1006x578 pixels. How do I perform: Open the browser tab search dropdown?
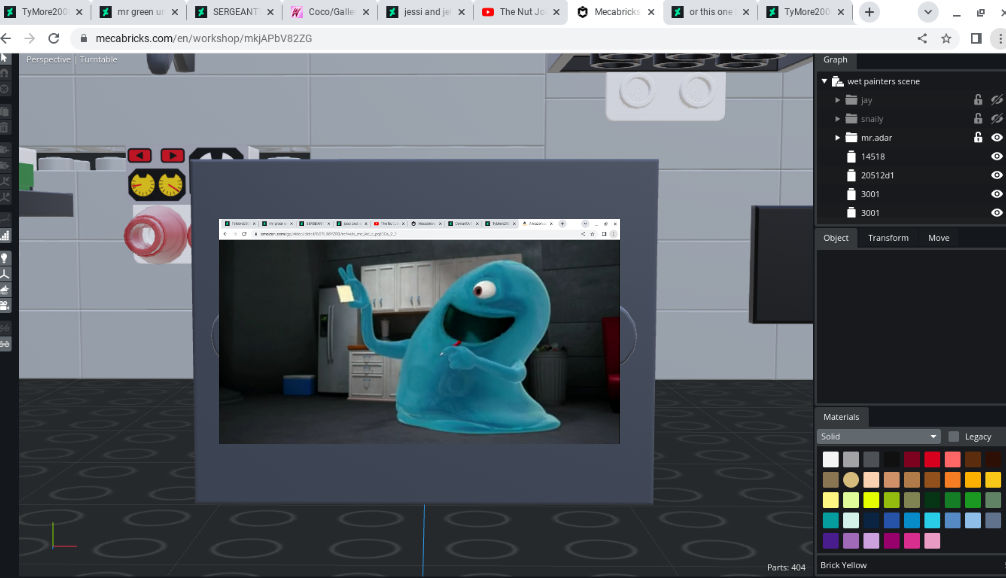click(x=928, y=12)
